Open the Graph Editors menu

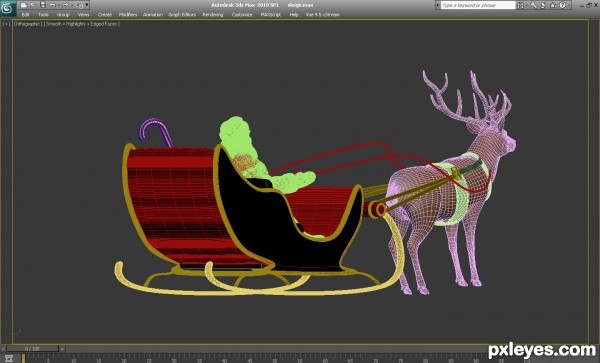182,15
